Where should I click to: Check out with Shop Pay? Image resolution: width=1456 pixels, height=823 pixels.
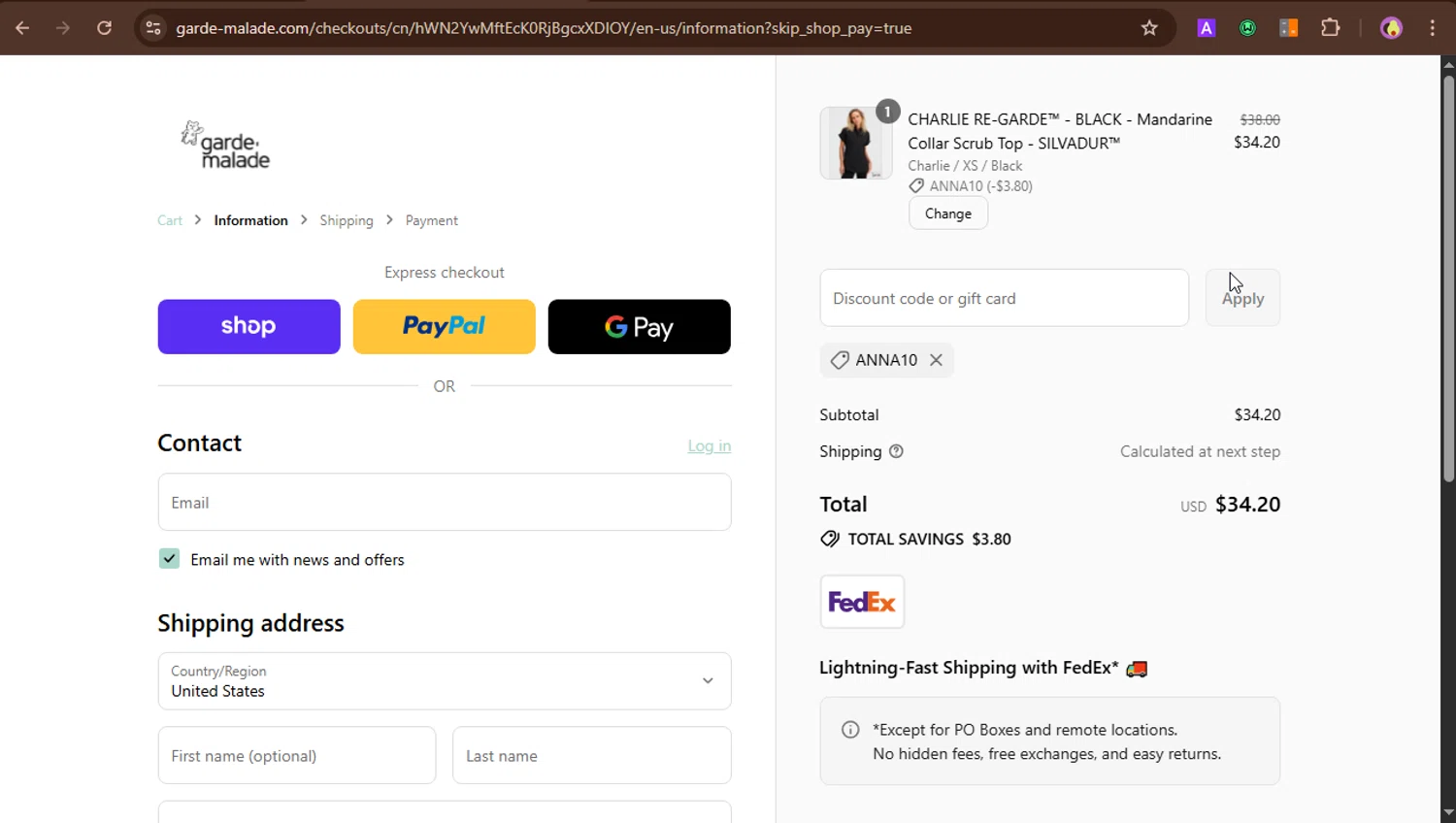click(249, 327)
